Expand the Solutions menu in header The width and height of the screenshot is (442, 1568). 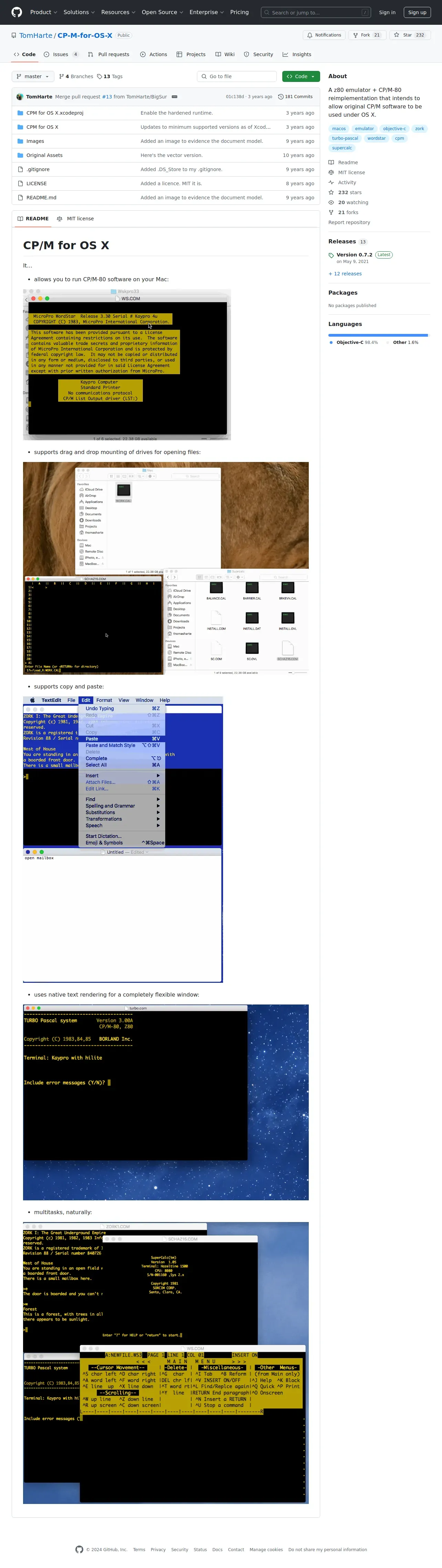pos(79,12)
